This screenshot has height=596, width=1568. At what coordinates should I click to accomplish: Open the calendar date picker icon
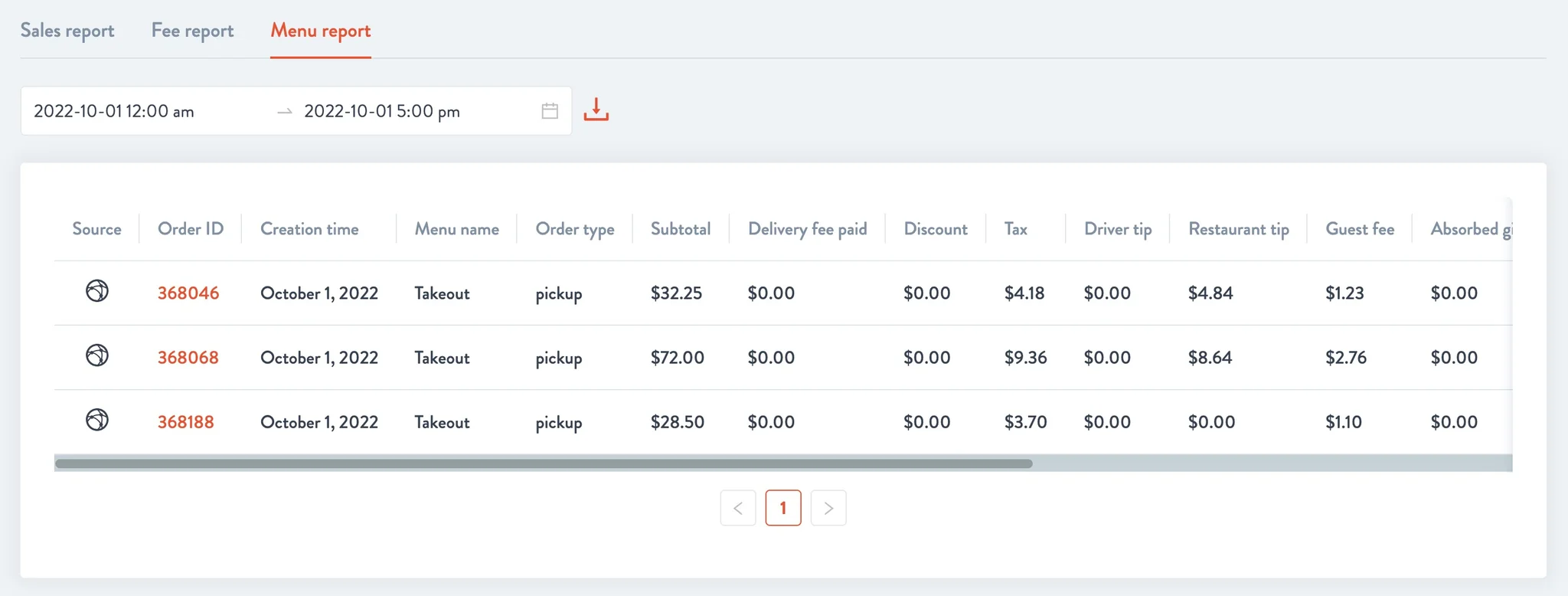tap(550, 111)
